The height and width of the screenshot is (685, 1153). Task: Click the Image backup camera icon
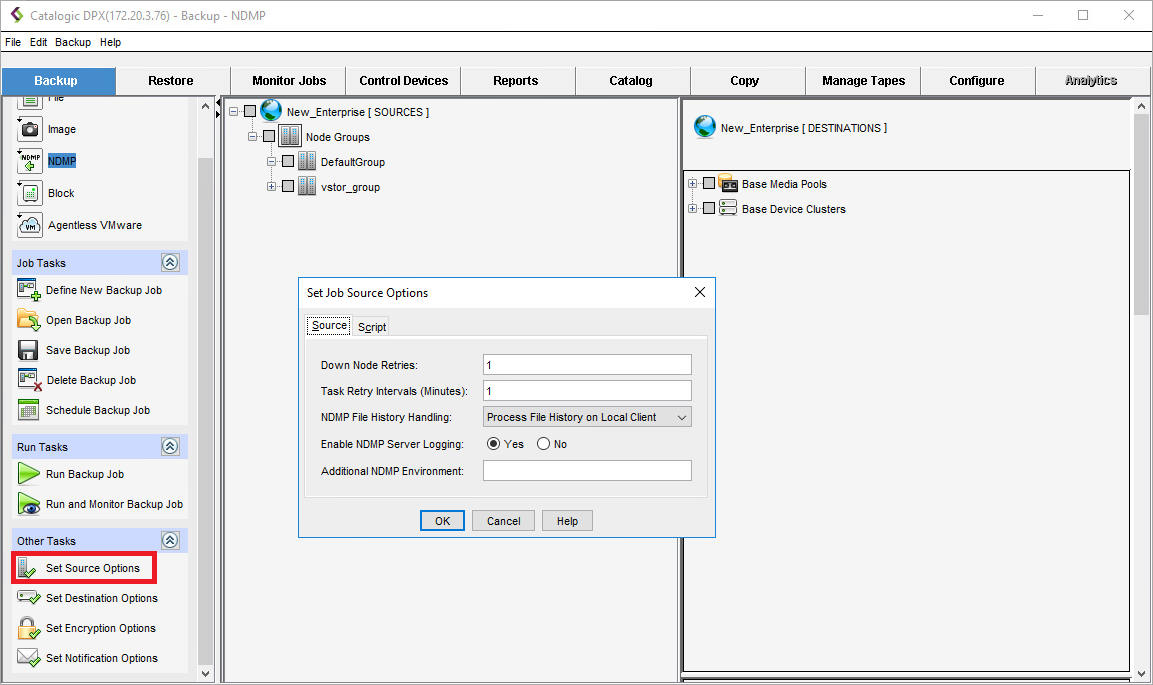(x=30, y=129)
